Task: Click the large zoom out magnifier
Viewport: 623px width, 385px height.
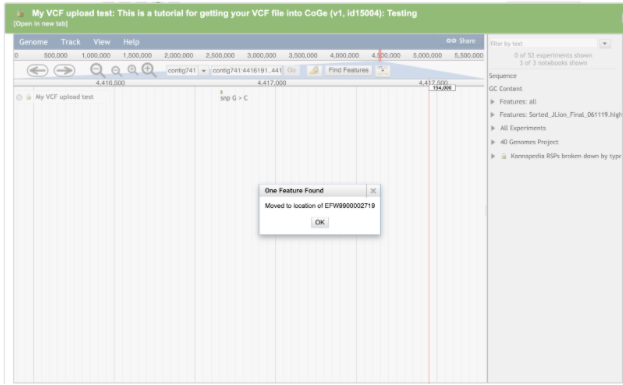Action: click(97, 70)
